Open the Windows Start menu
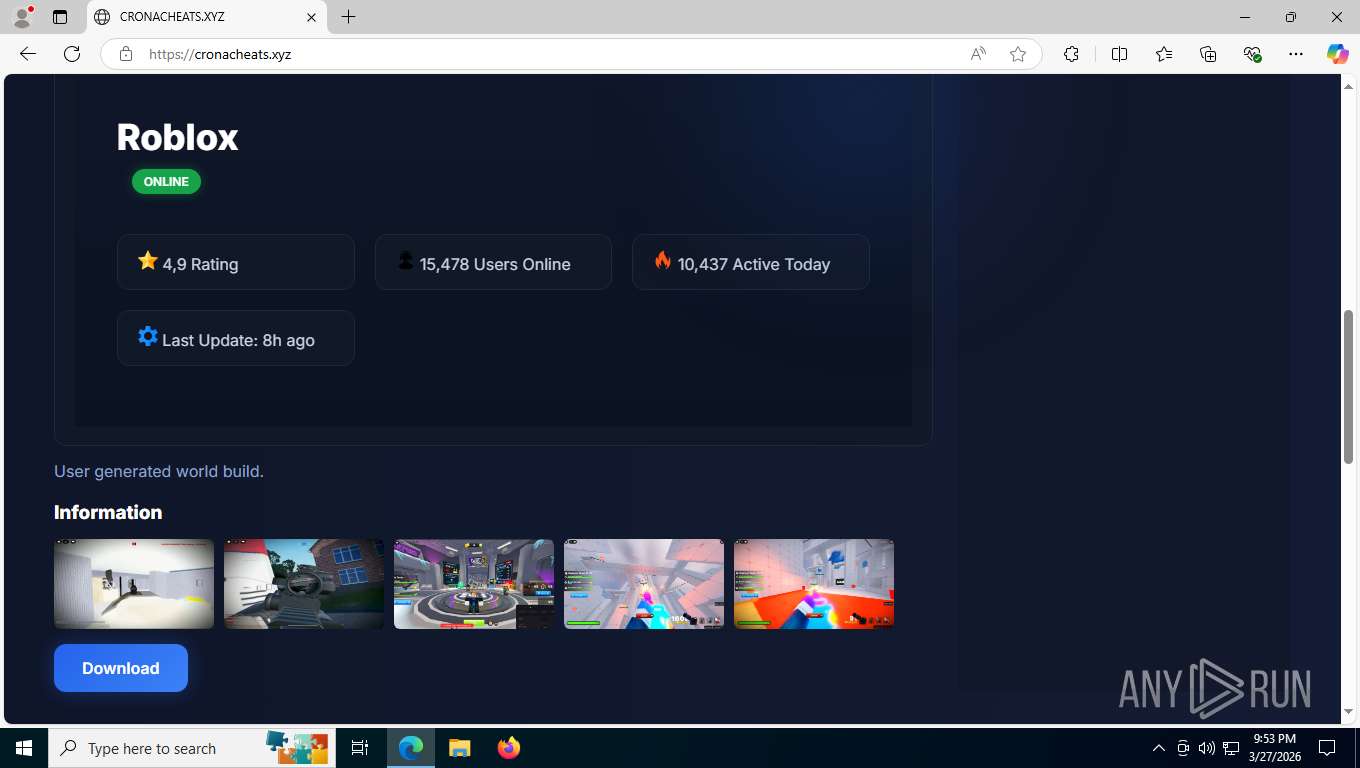The image size is (1360, 768). (24, 748)
